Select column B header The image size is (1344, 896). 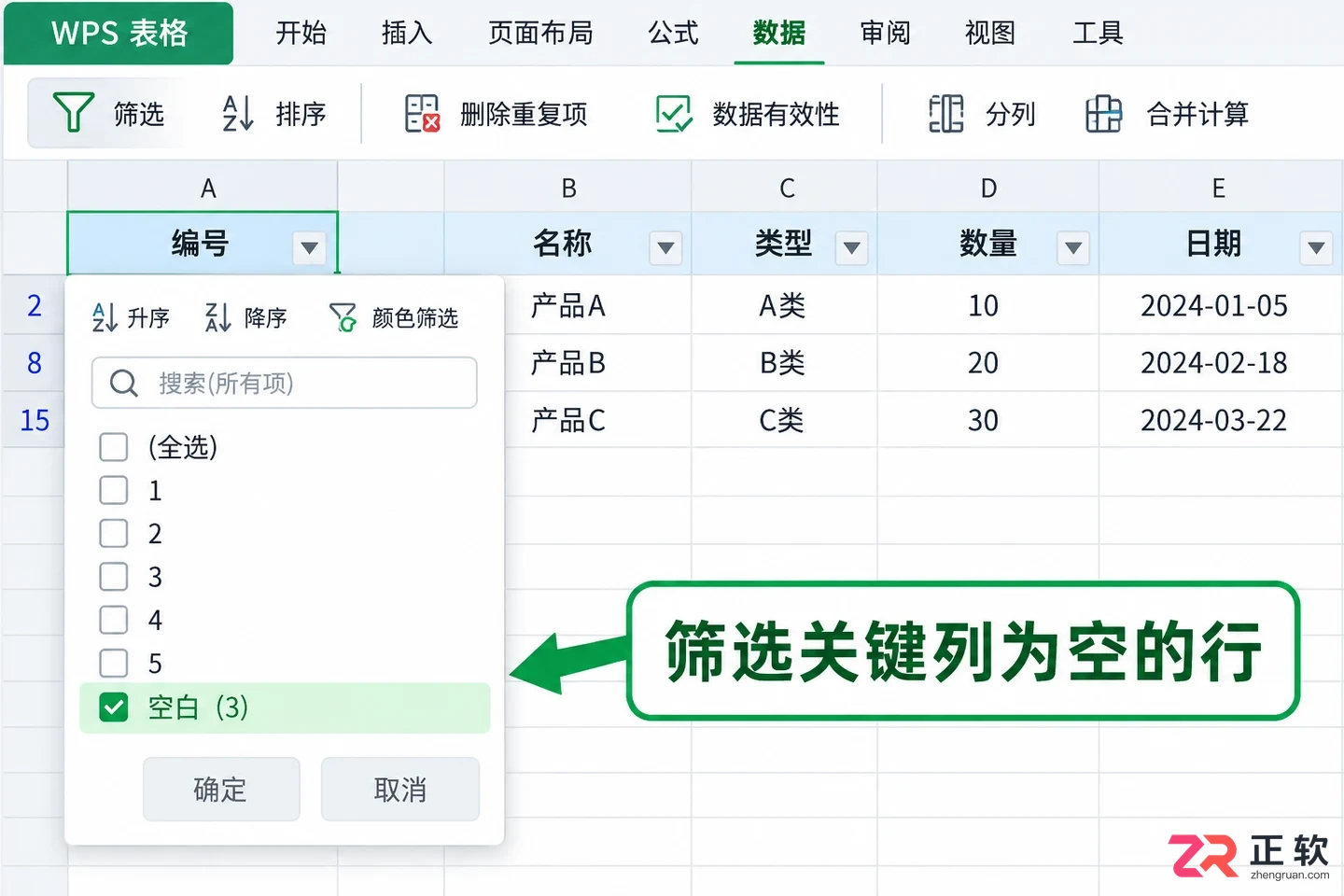click(x=568, y=188)
